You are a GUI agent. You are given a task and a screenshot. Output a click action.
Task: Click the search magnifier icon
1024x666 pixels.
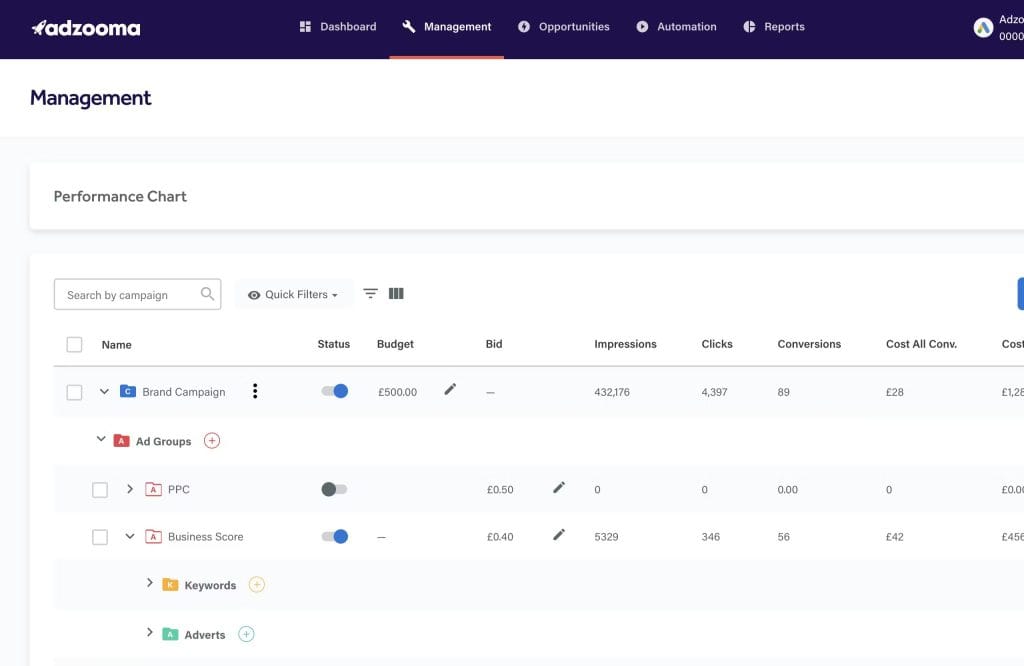tap(207, 294)
